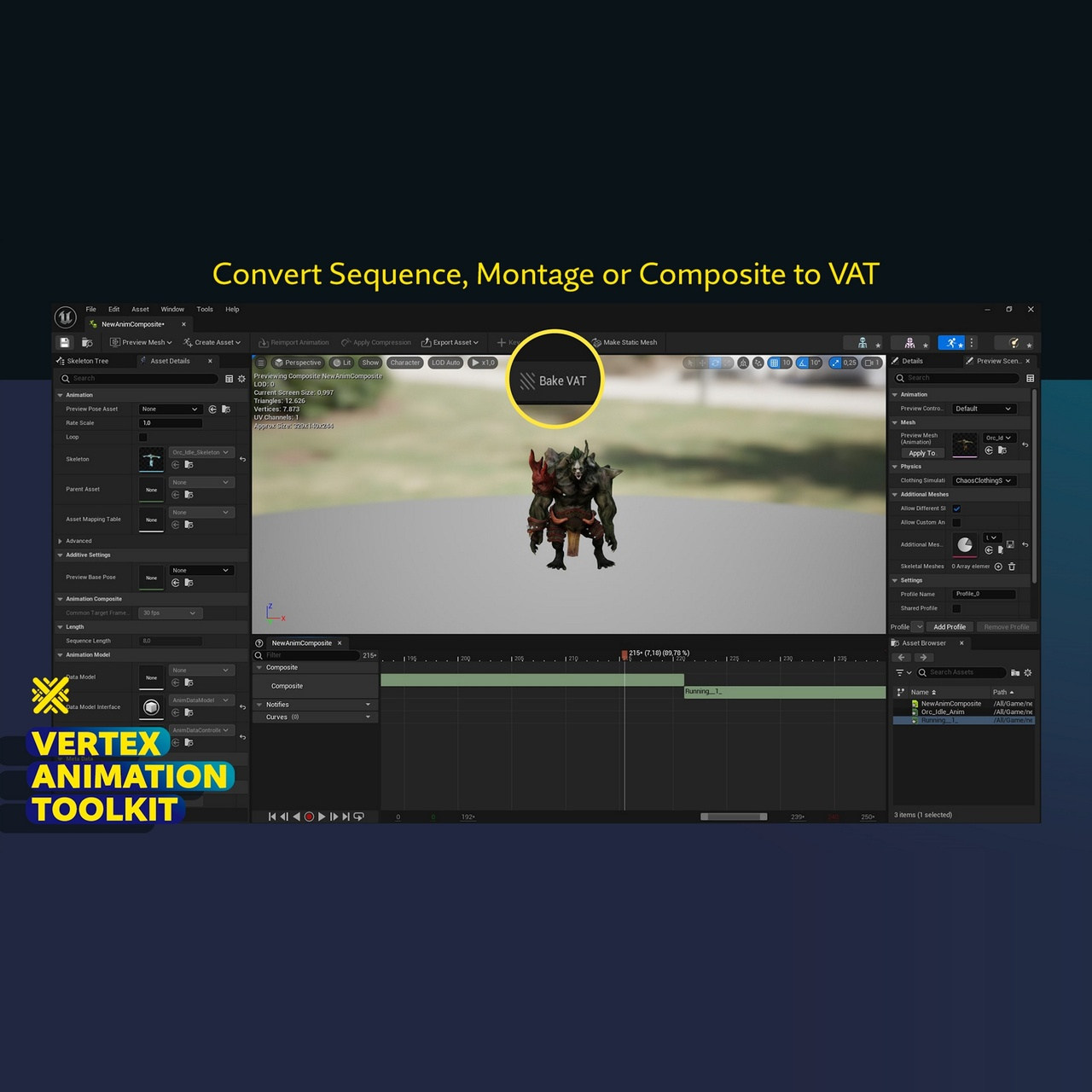Open the Create Asset dropdown
The image size is (1092, 1092).
click(x=212, y=342)
